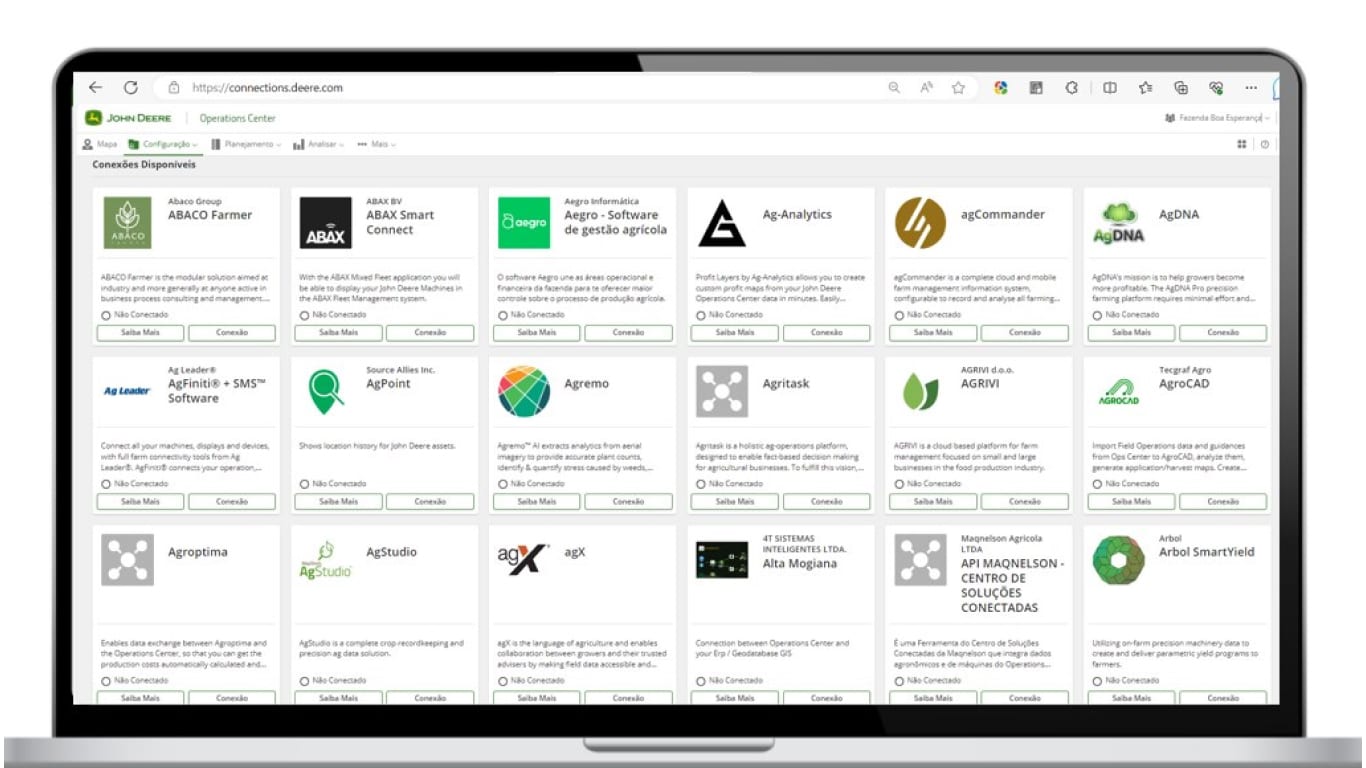Click Saiba Mais for Agremo
Viewport: 1366px width, 768px height.
[x=536, y=501]
